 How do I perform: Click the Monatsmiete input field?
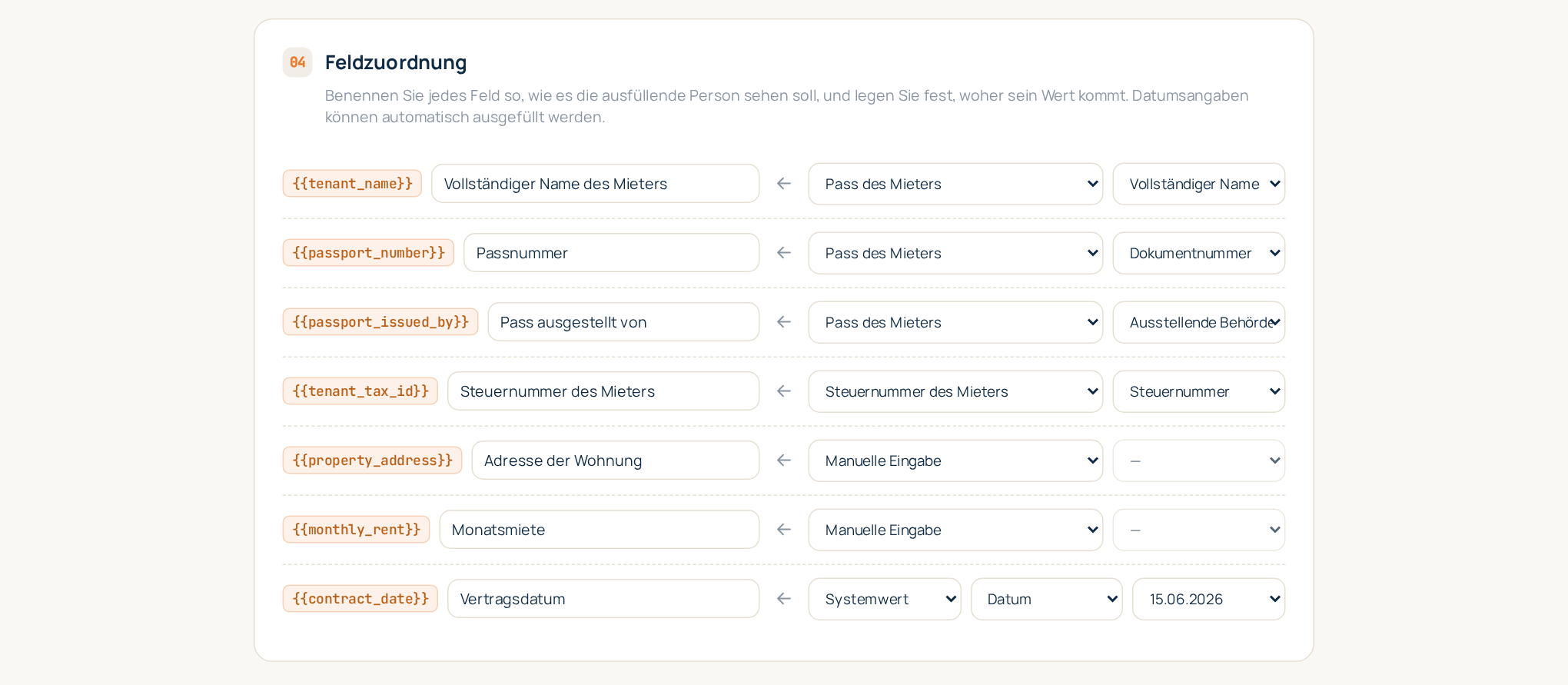pos(600,530)
